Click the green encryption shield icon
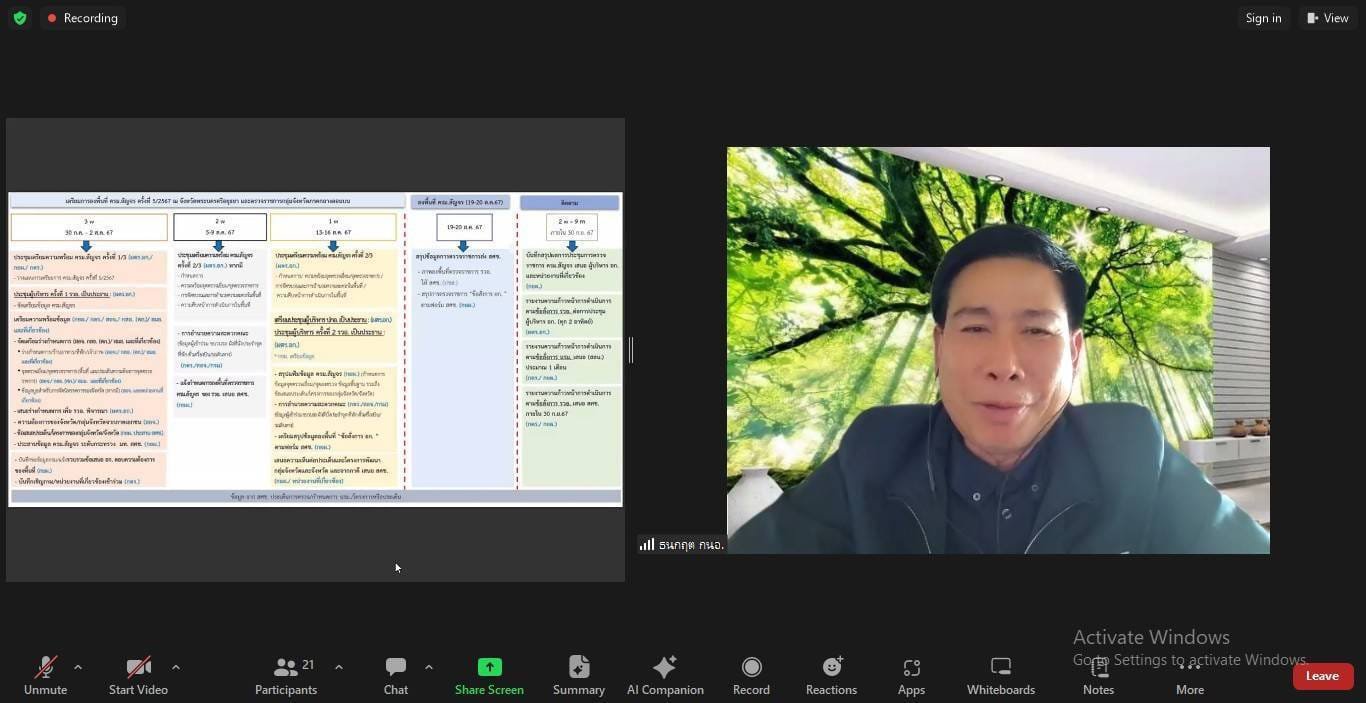The width and height of the screenshot is (1366, 703). [x=20, y=18]
